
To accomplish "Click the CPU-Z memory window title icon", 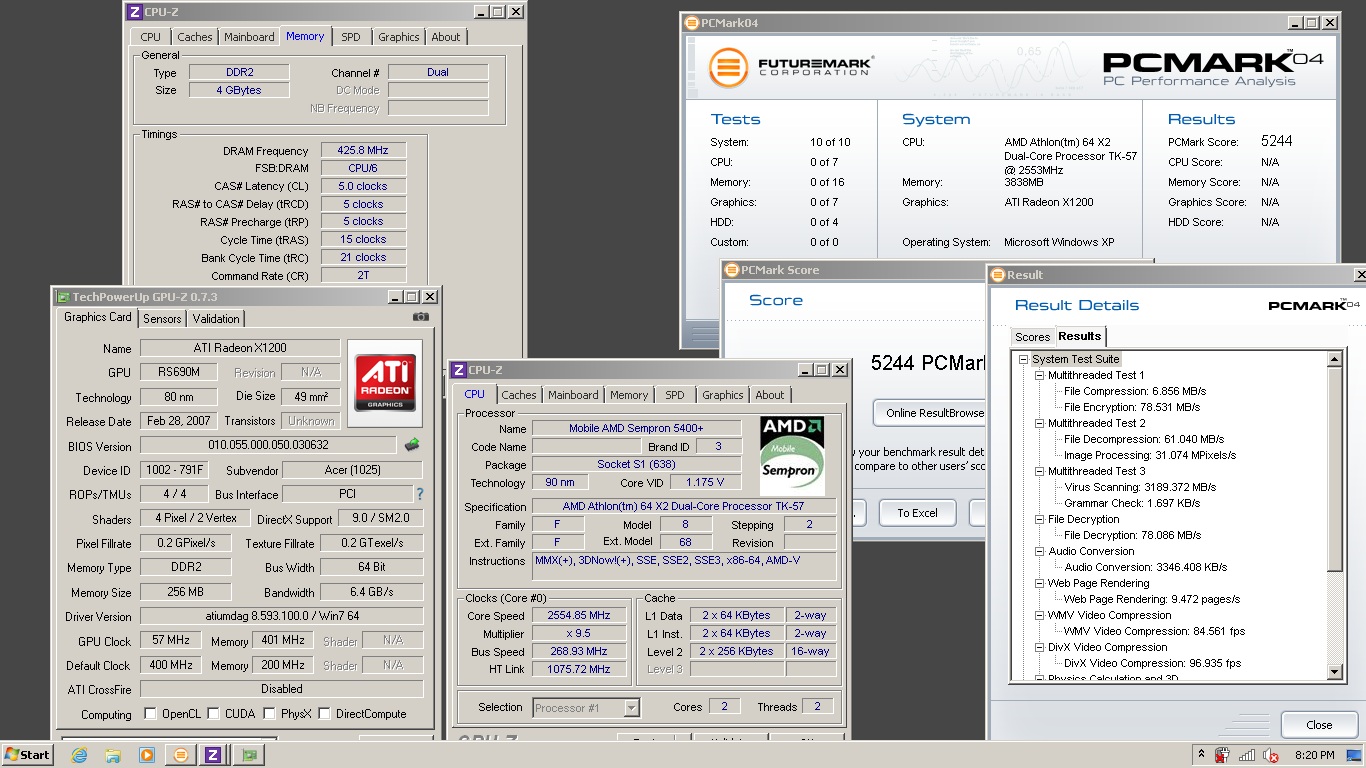I will pyautogui.click(x=136, y=12).
